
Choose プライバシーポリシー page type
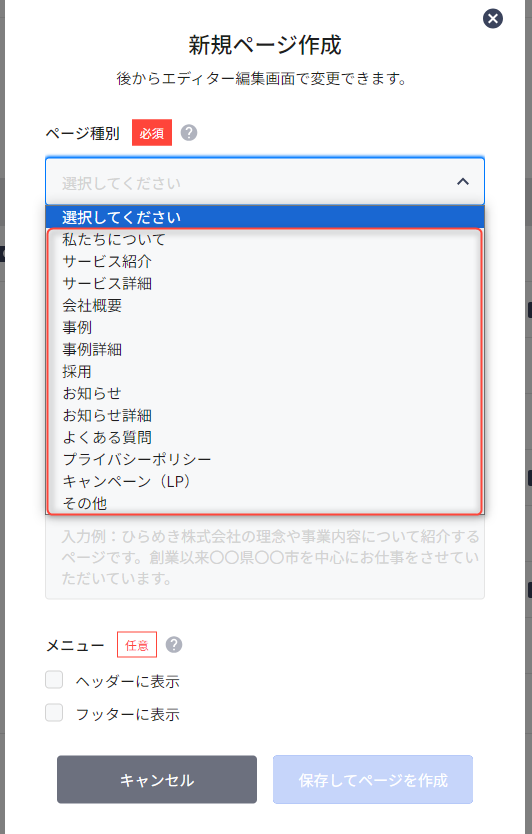(265, 459)
